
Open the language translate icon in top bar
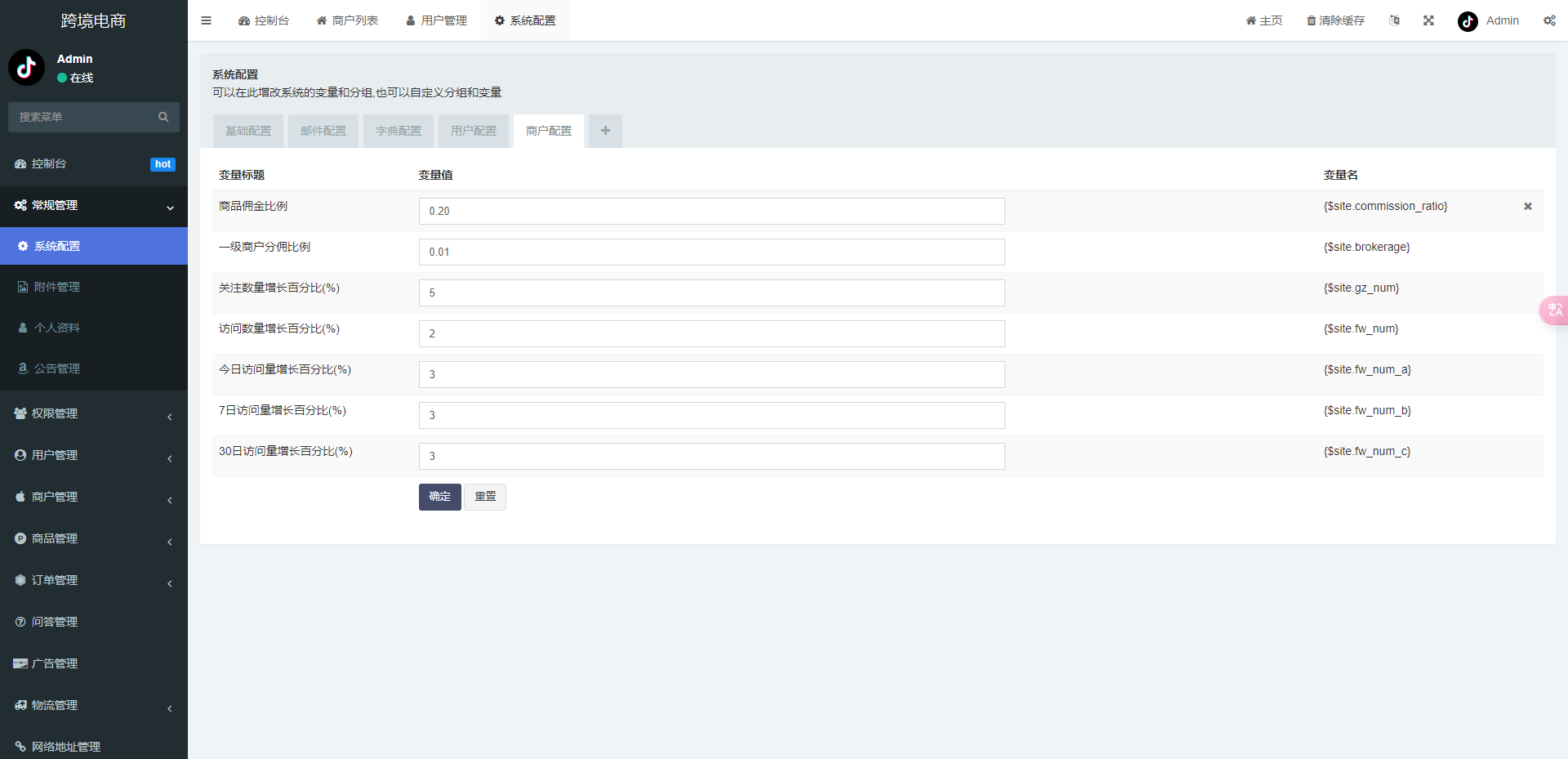coord(1394,20)
